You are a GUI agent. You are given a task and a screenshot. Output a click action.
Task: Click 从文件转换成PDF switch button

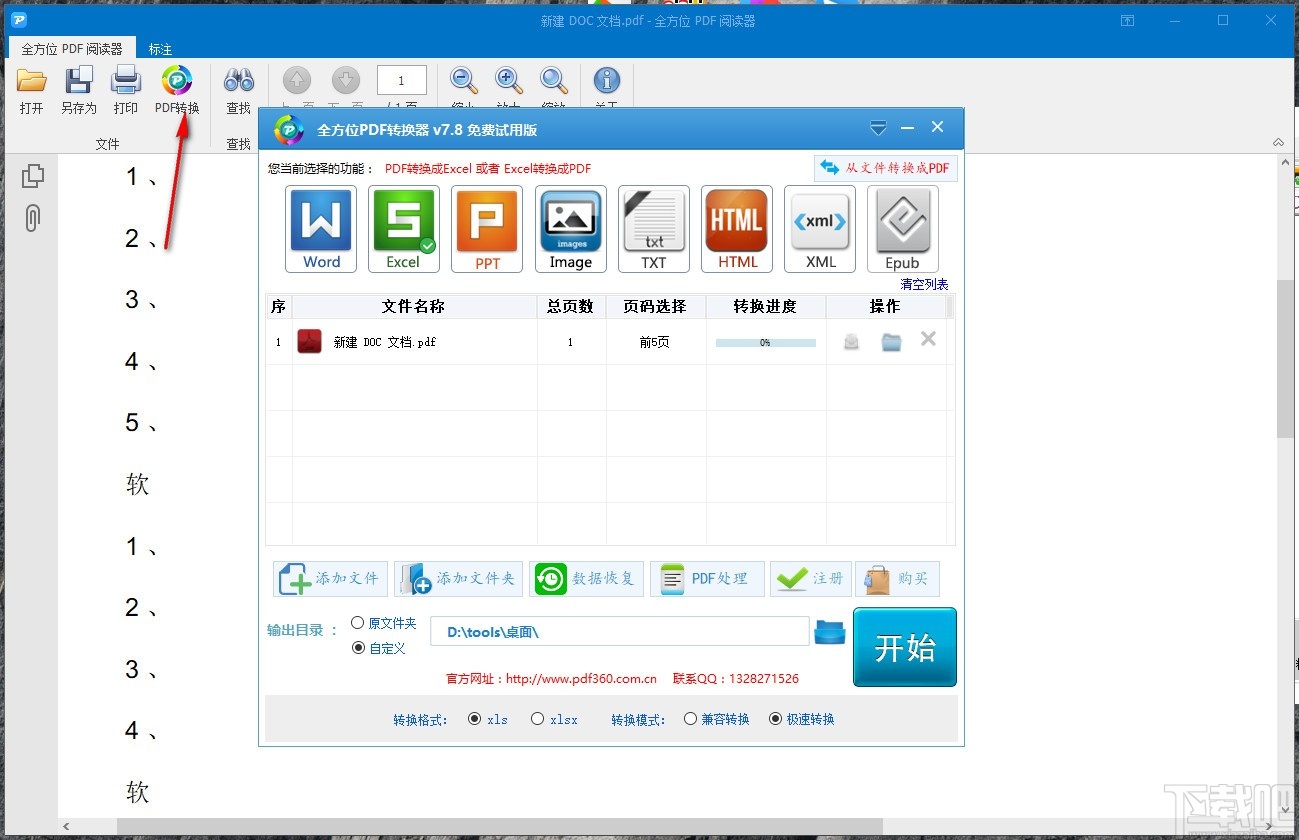point(886,168)
